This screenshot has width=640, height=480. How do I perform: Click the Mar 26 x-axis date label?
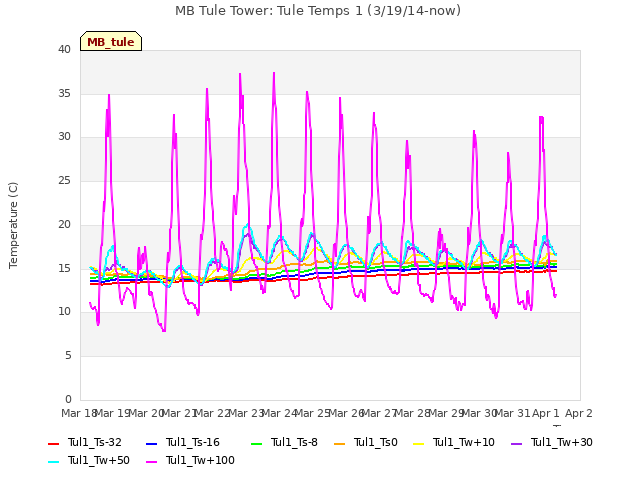tap(346, 413)
